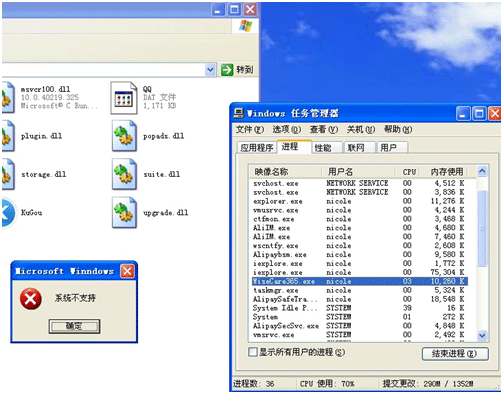Click the red error icon in dialog
Image resolution: width=503 pixels, height=394 pixels.
(x=31, y=299)
